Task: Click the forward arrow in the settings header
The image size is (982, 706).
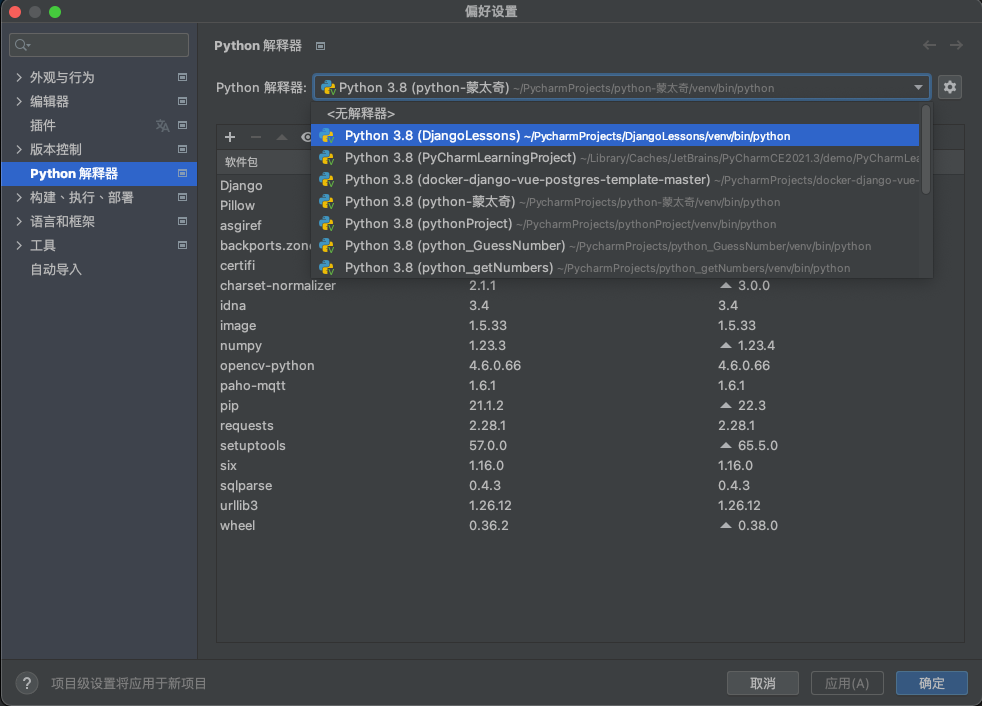Action: 956,45
